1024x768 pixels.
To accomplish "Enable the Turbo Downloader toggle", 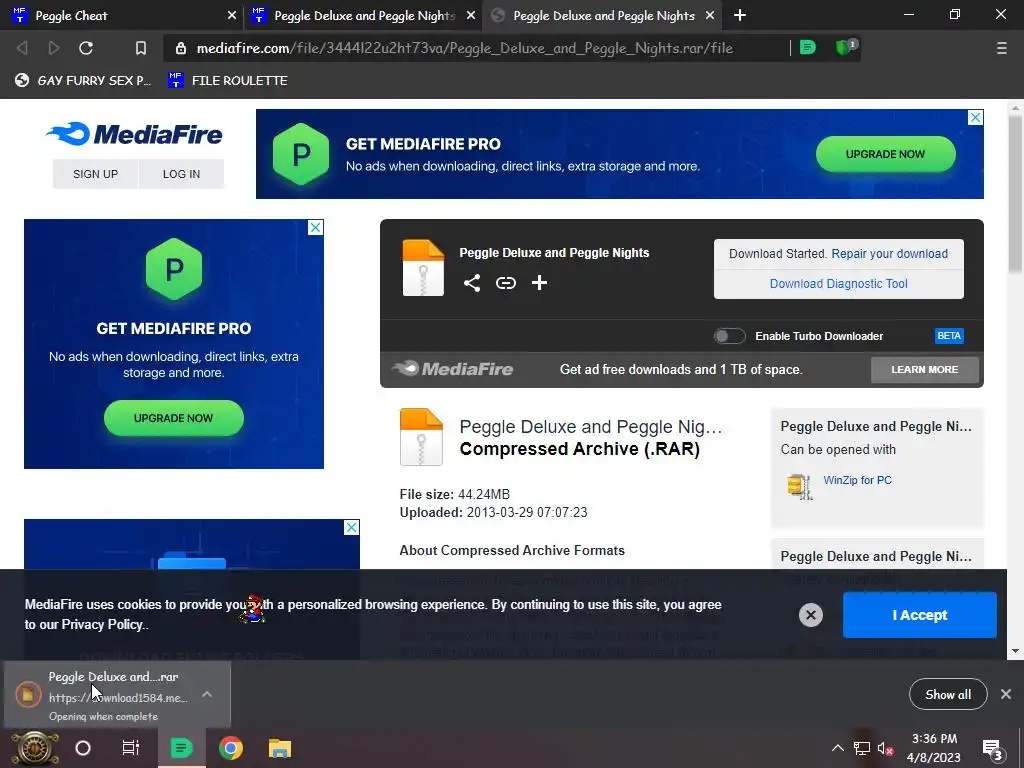I will 729,336.
